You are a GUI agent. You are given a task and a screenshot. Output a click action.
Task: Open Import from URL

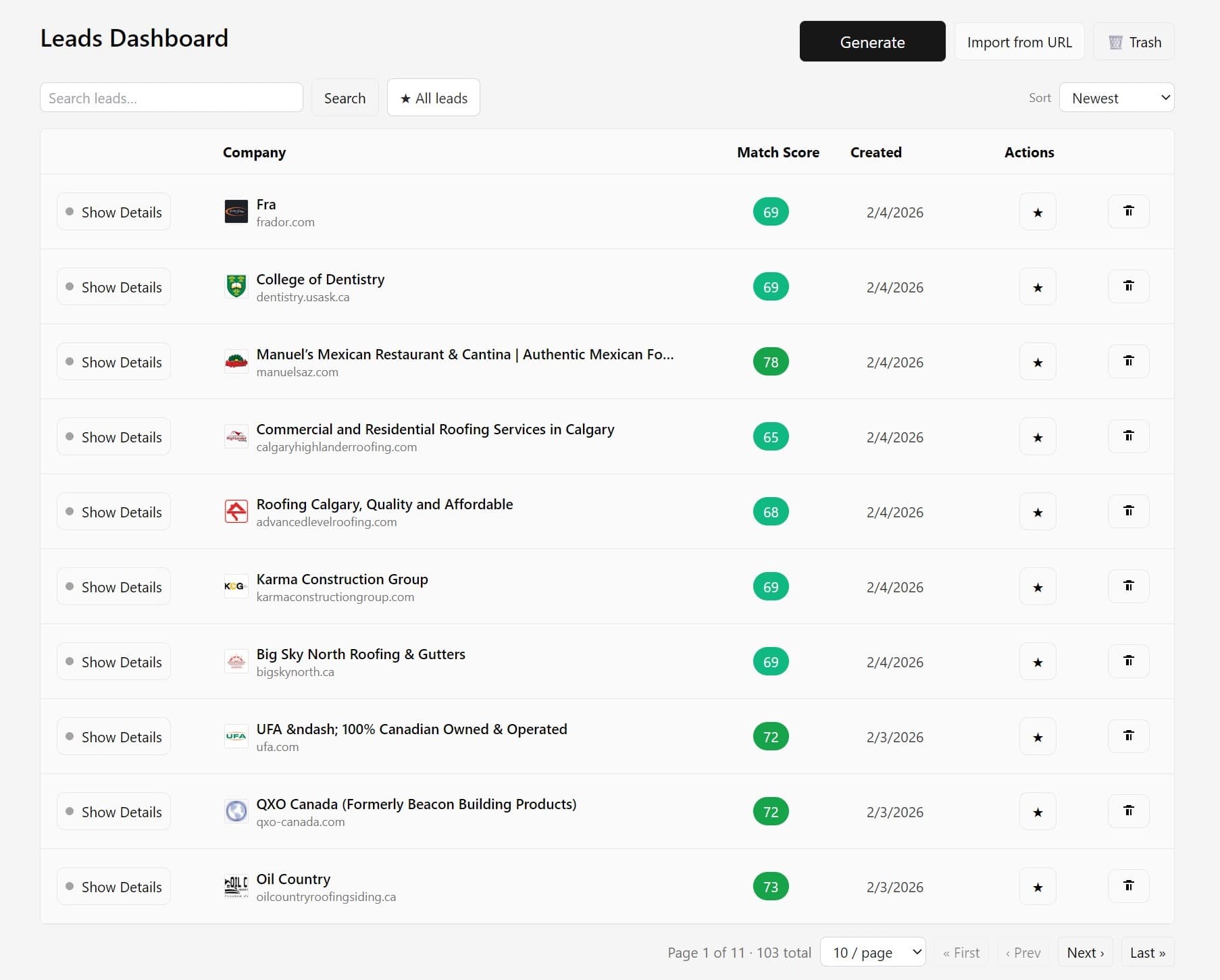1019,41
